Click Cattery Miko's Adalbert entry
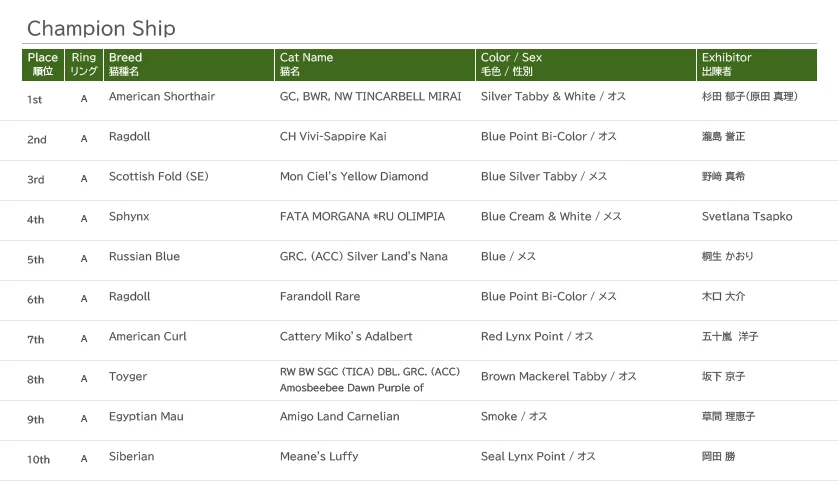The width and height of the screenshot is (839, 503). click(346, 337)
